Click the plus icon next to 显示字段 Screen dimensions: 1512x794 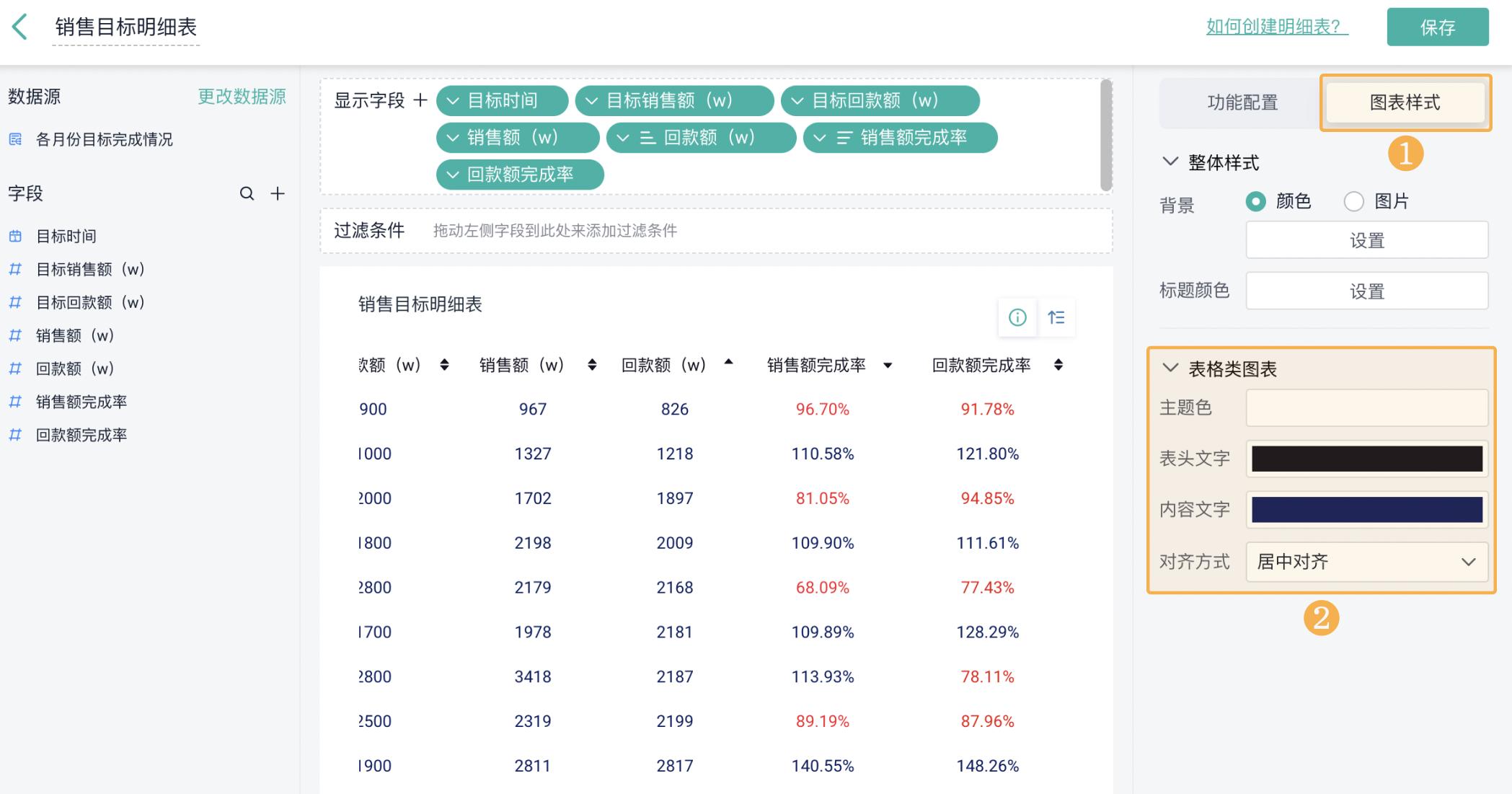tap(419, 101)
